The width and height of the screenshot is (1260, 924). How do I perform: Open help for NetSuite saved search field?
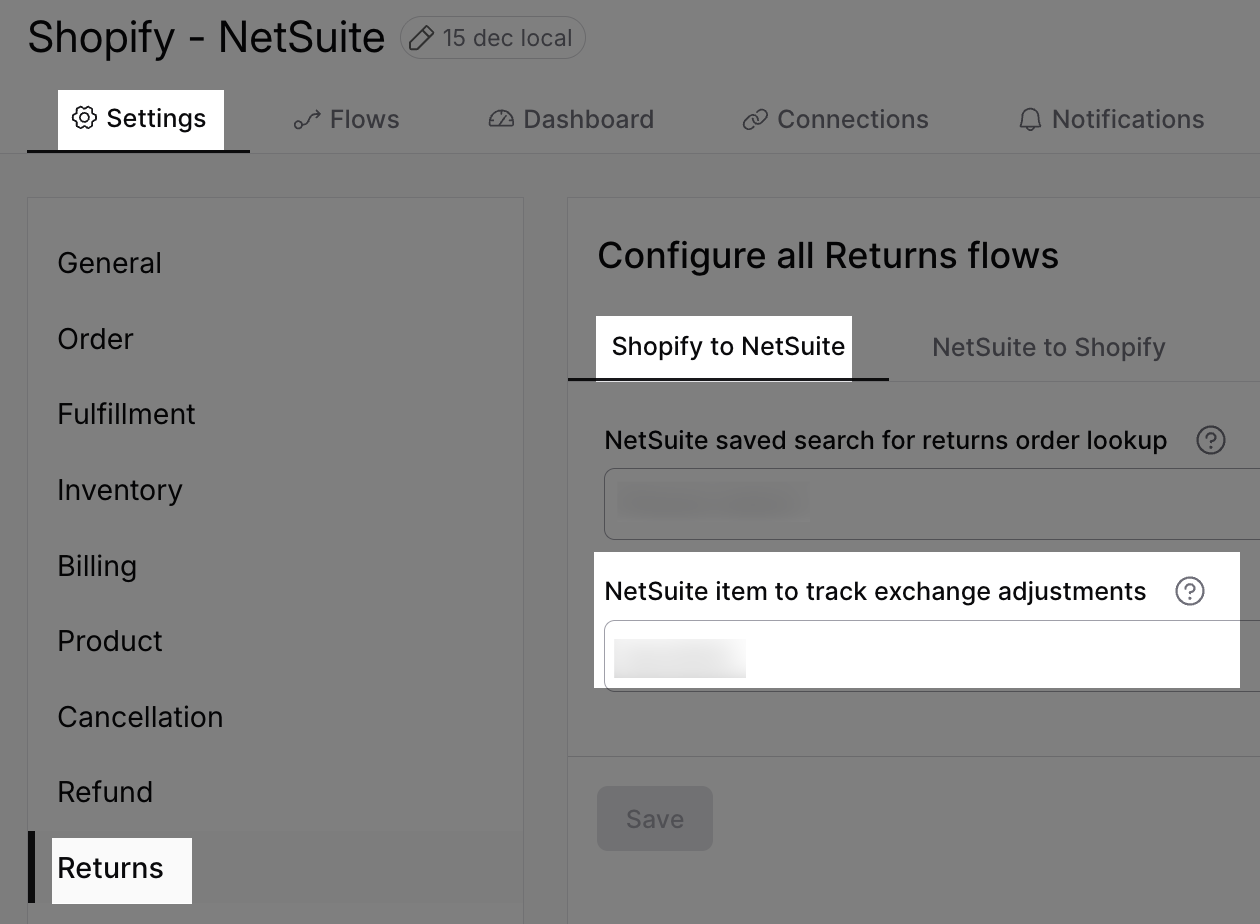[1211, 440]
